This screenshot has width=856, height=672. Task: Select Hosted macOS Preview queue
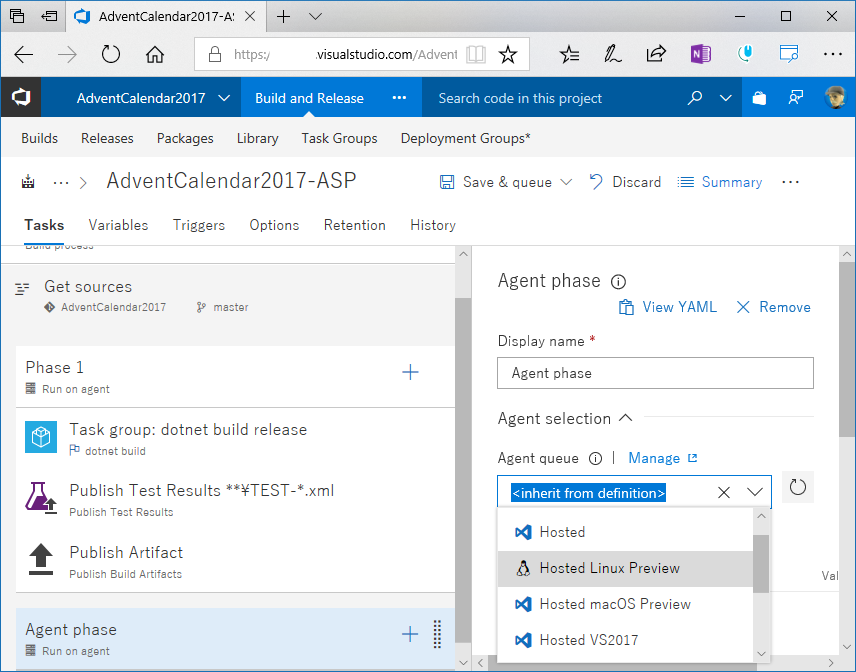click(x=626, y=604)
